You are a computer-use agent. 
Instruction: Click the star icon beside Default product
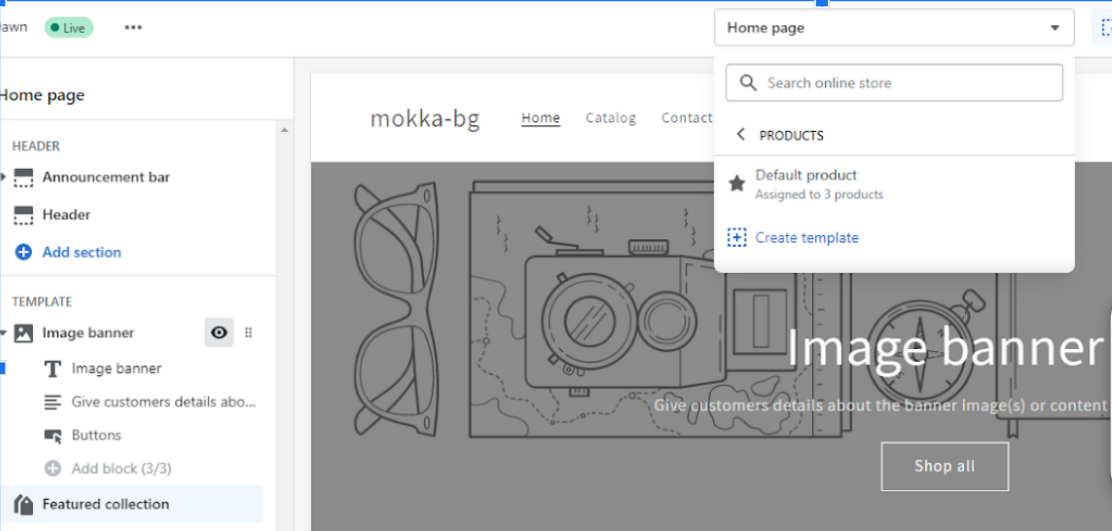pos(737,184)
